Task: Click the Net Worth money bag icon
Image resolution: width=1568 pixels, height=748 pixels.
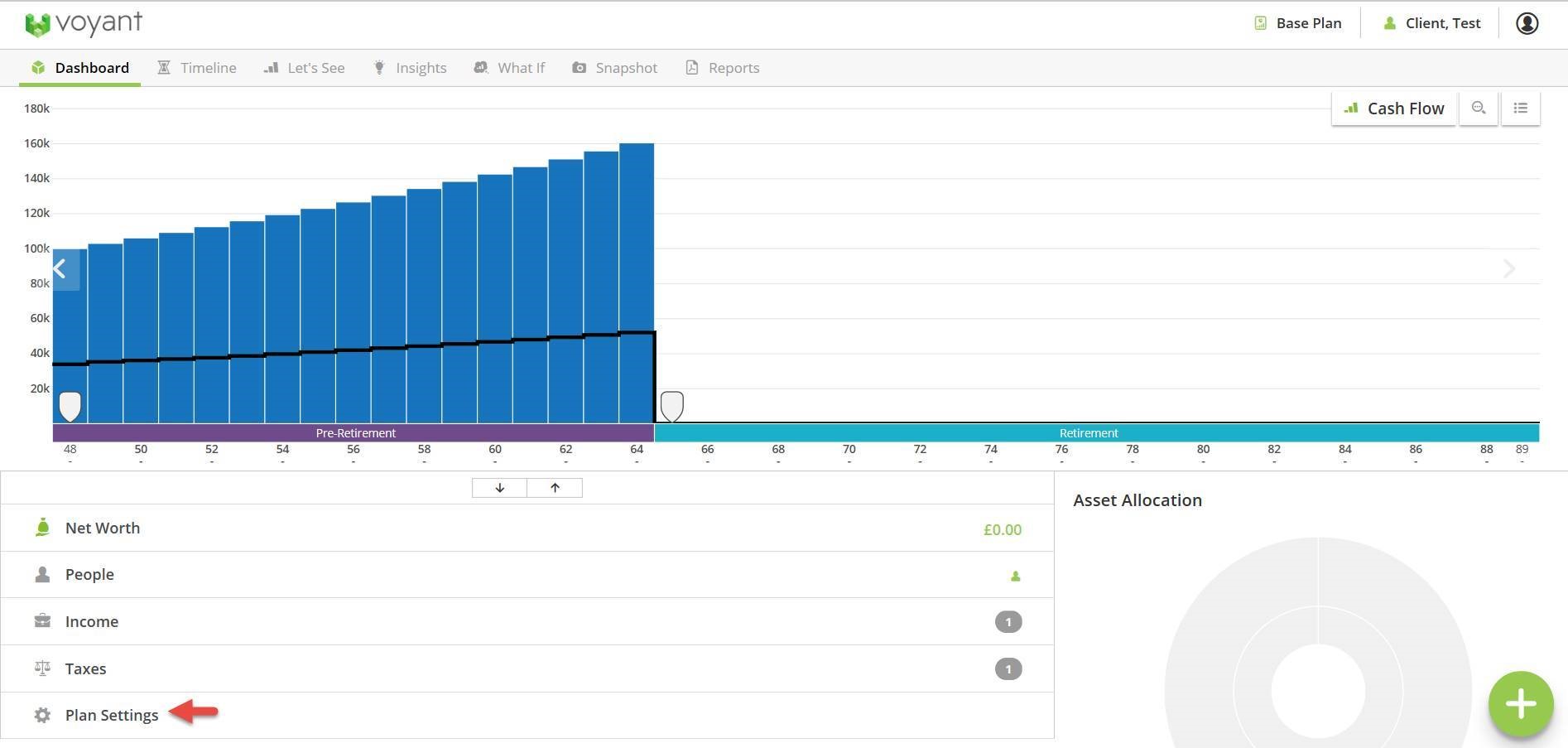Action: 42,527
